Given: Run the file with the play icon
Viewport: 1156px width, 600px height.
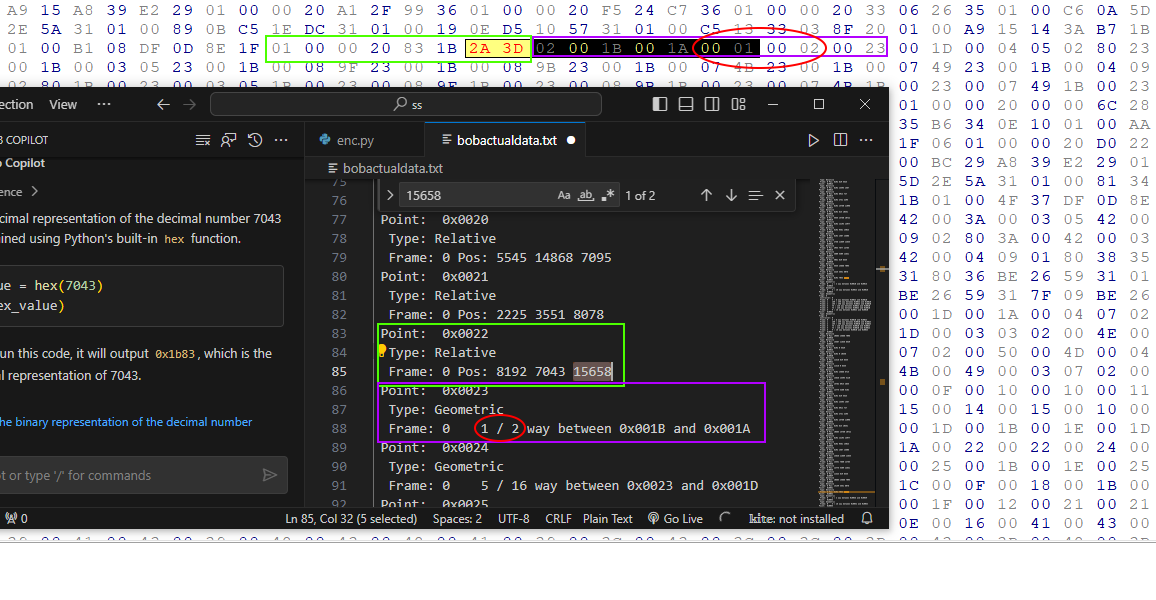Looking at the screenshot, I should click(813, 140).
